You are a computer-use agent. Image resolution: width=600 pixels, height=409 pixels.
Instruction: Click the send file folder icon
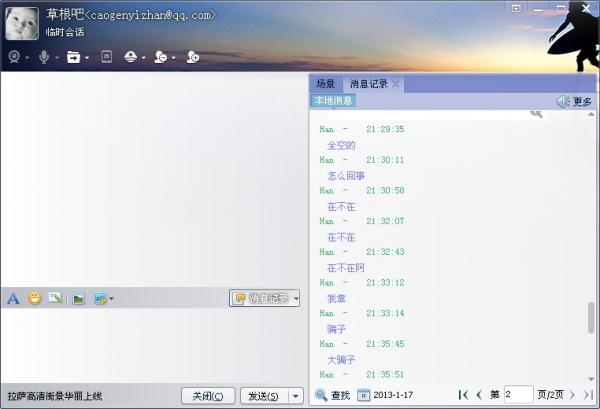73,57
